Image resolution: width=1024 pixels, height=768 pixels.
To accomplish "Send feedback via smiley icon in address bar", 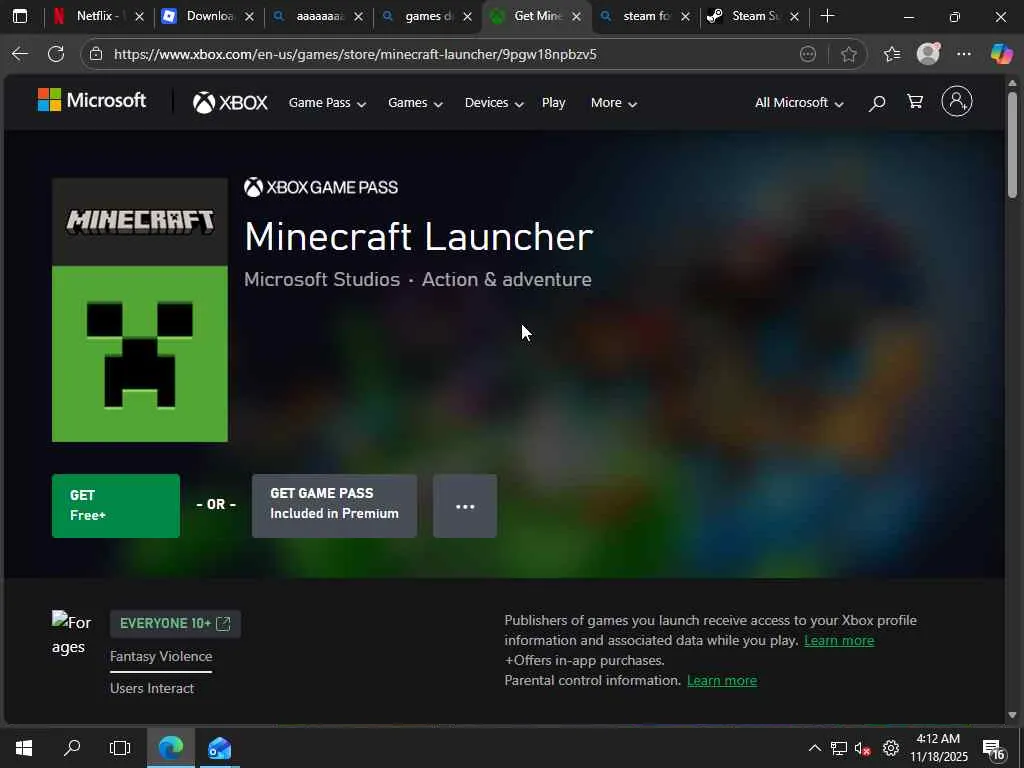I will click(808, 54).
